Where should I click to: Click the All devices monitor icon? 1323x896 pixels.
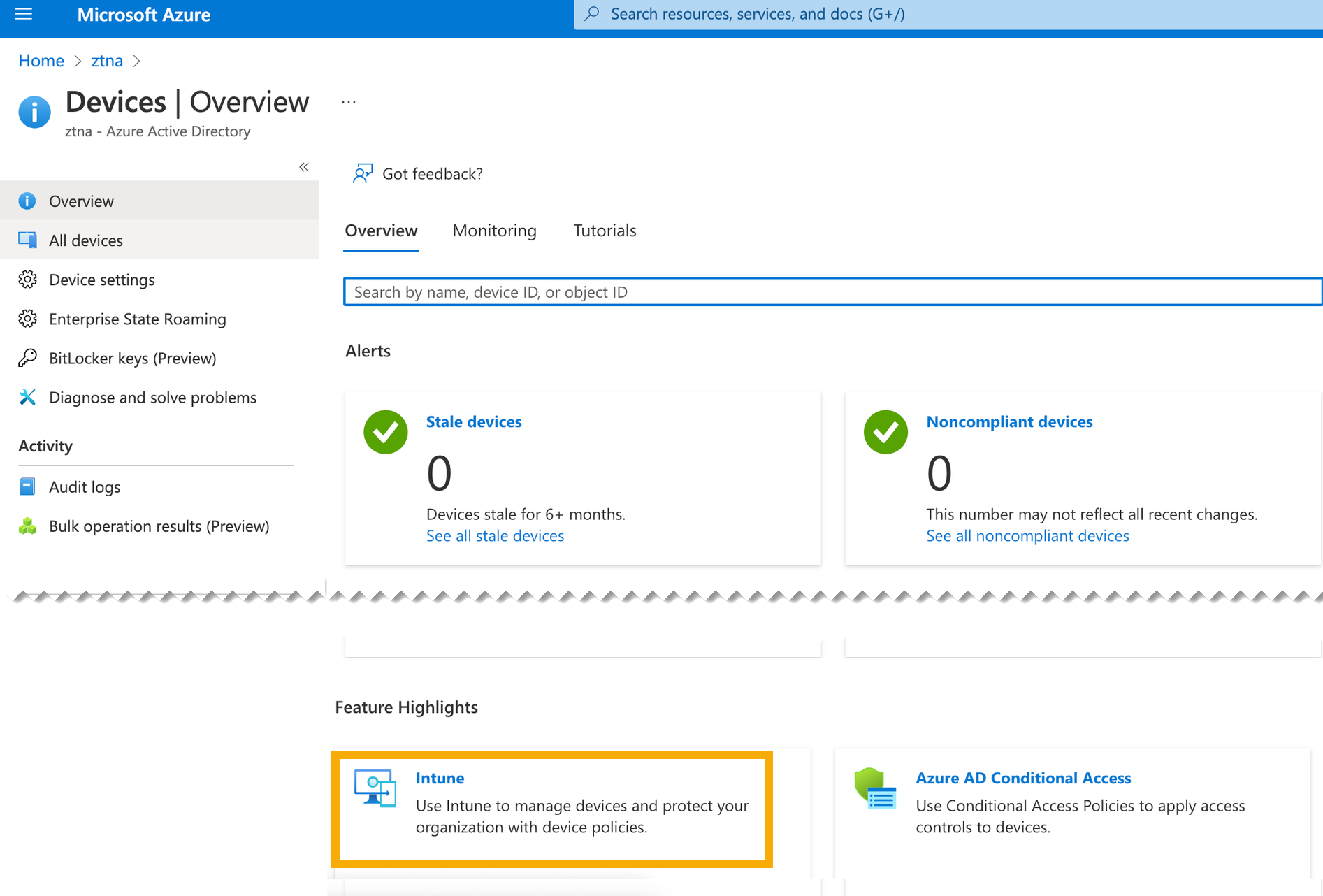coord(27,240)
